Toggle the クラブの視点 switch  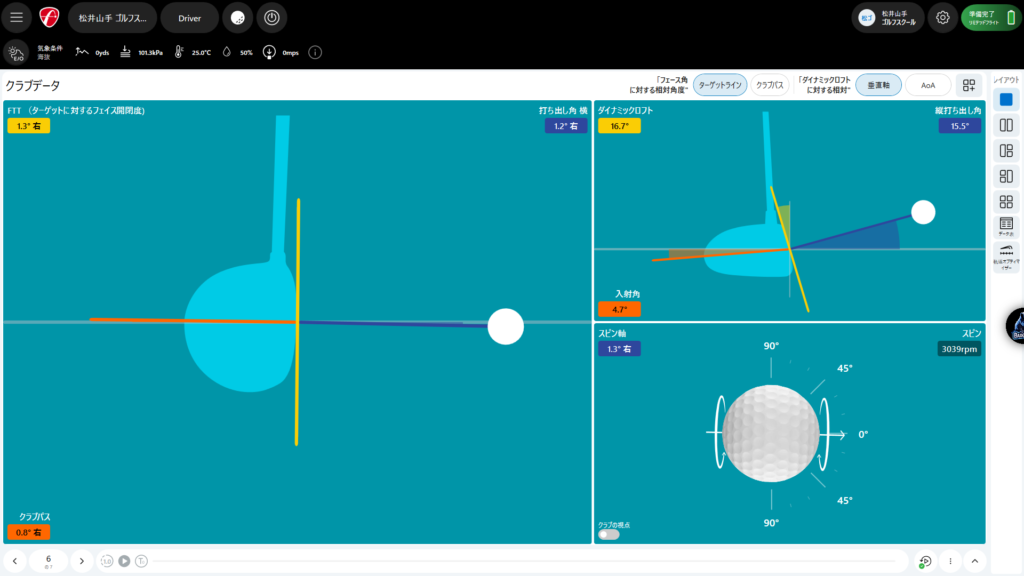point(609,534)
